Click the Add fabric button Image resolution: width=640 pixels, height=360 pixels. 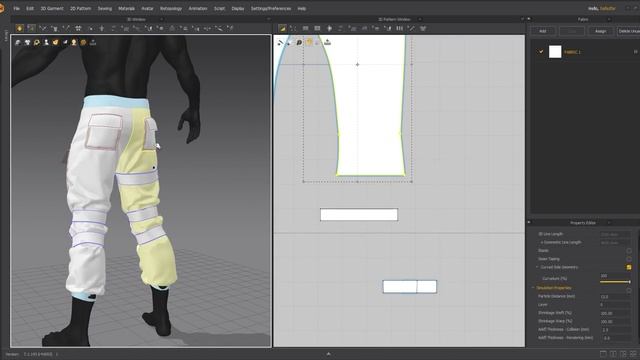pos(542,31)
